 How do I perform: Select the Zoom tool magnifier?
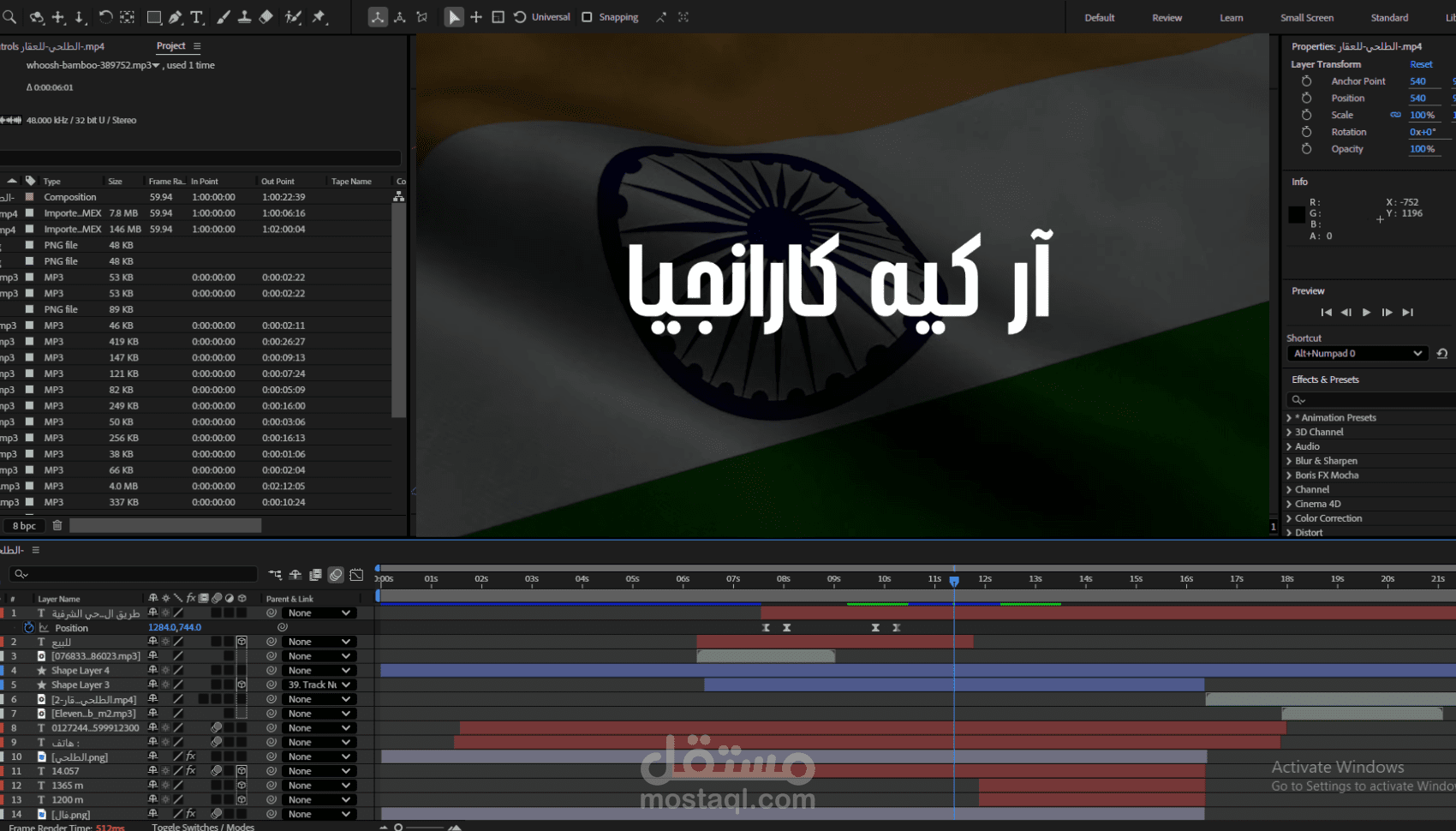pyautogui.click(x=9, y=16)
